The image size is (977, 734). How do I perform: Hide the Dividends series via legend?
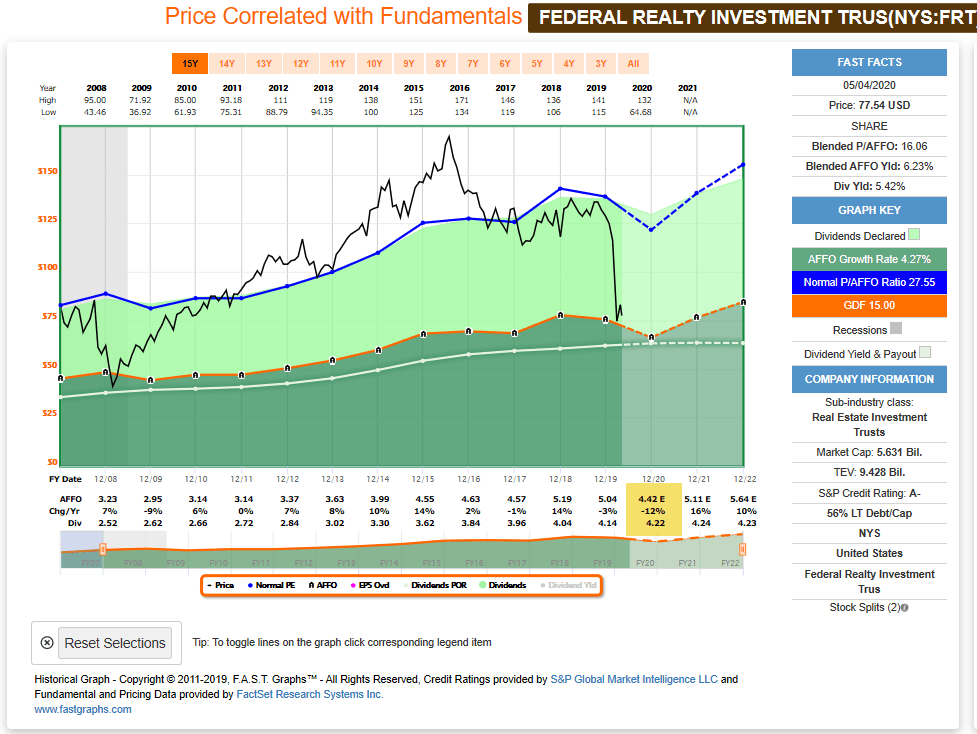(x=503, y=585)
